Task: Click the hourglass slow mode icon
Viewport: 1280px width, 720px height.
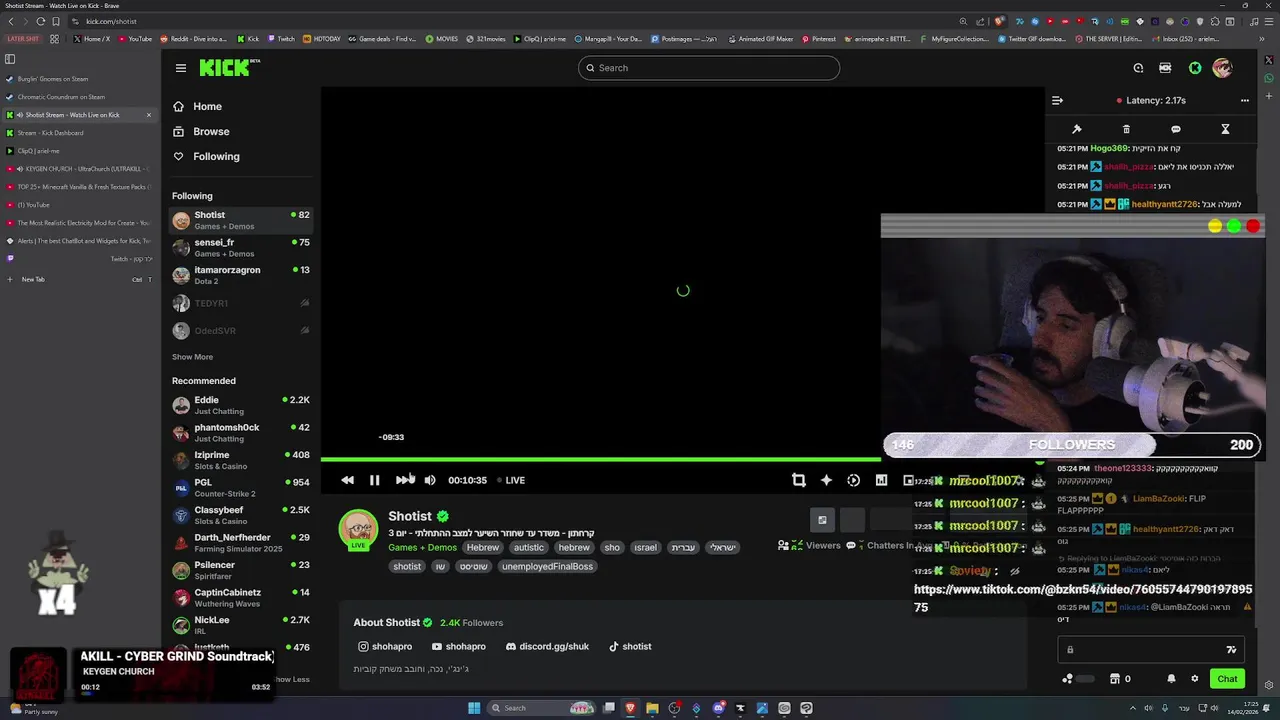Action: pyautogui.click(x=1225, y=129)
